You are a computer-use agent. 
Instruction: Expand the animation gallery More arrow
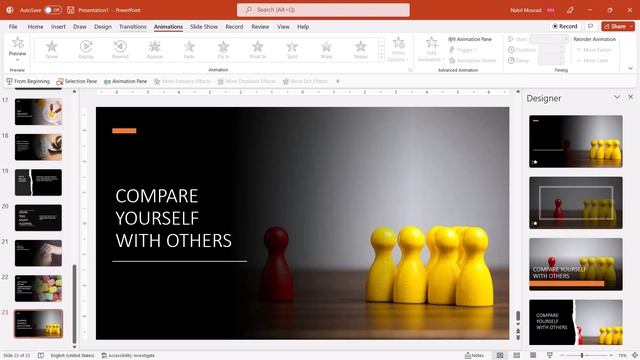click(381, 58)
